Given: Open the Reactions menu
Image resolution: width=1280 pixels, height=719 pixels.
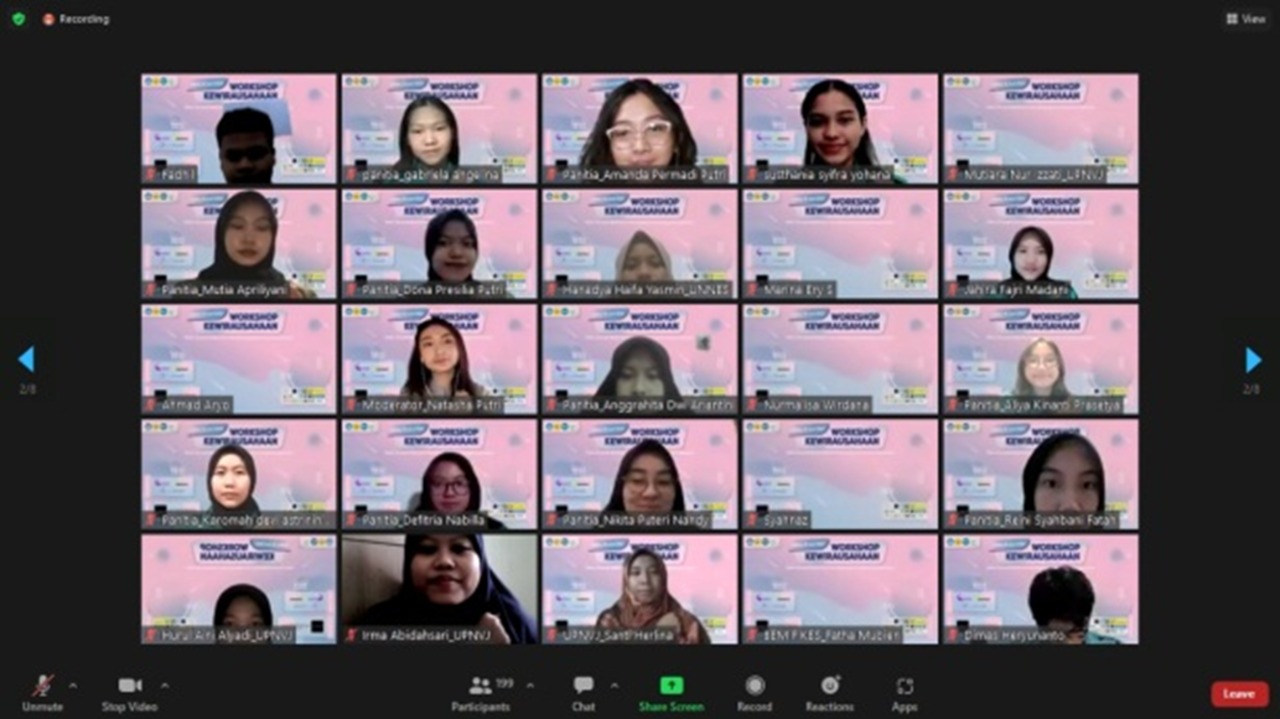Looking at the screenshot, I should [x=829, y=691].
